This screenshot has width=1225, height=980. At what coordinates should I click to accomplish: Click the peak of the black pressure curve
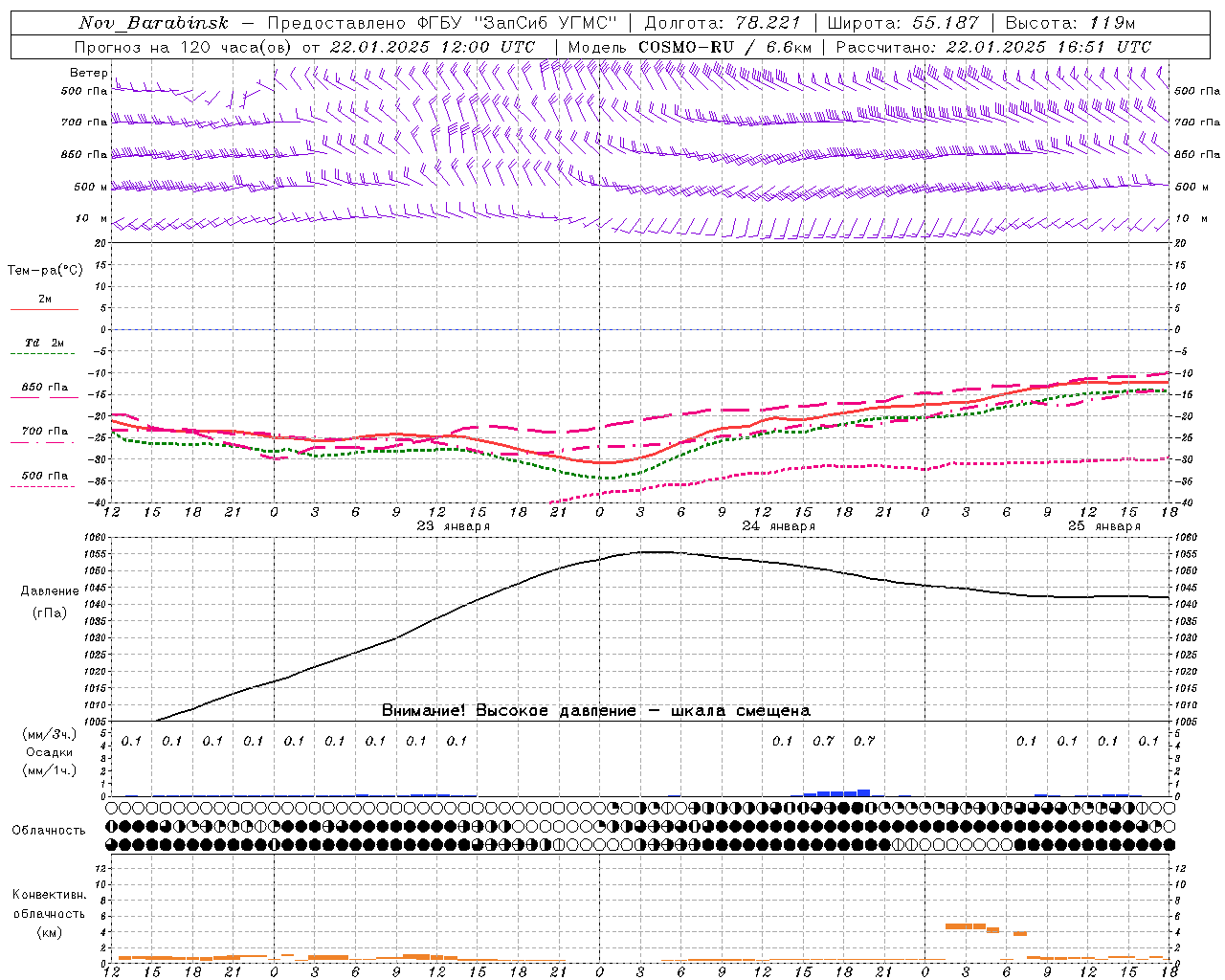(x=654, y=551)
